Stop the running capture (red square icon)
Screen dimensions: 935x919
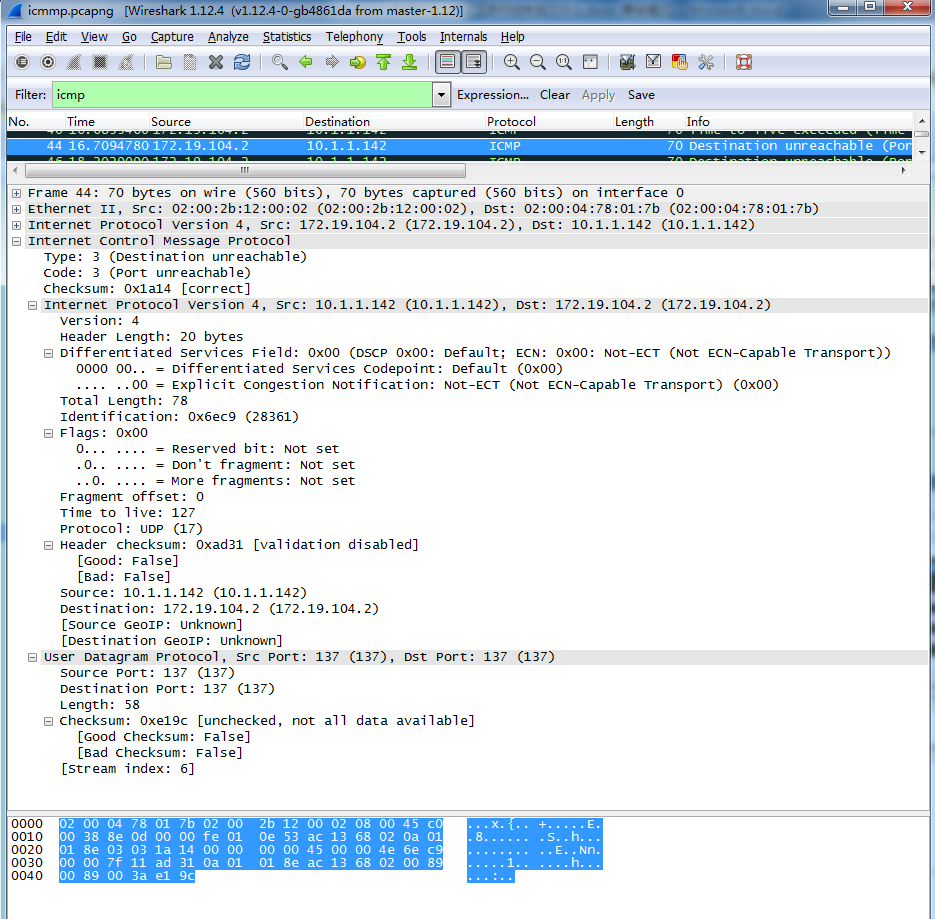click(100, 62)
